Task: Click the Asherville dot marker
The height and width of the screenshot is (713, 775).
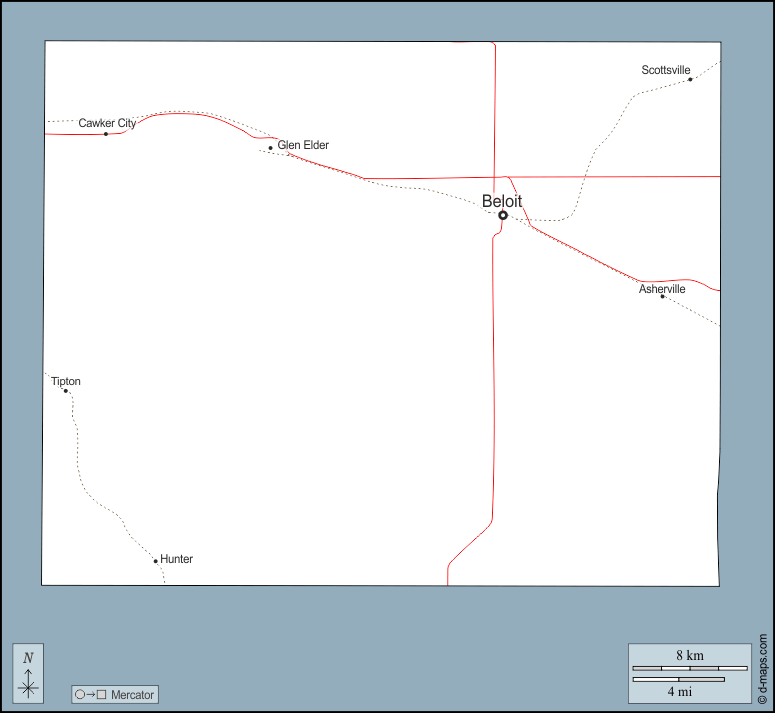Action: point(662,296)
